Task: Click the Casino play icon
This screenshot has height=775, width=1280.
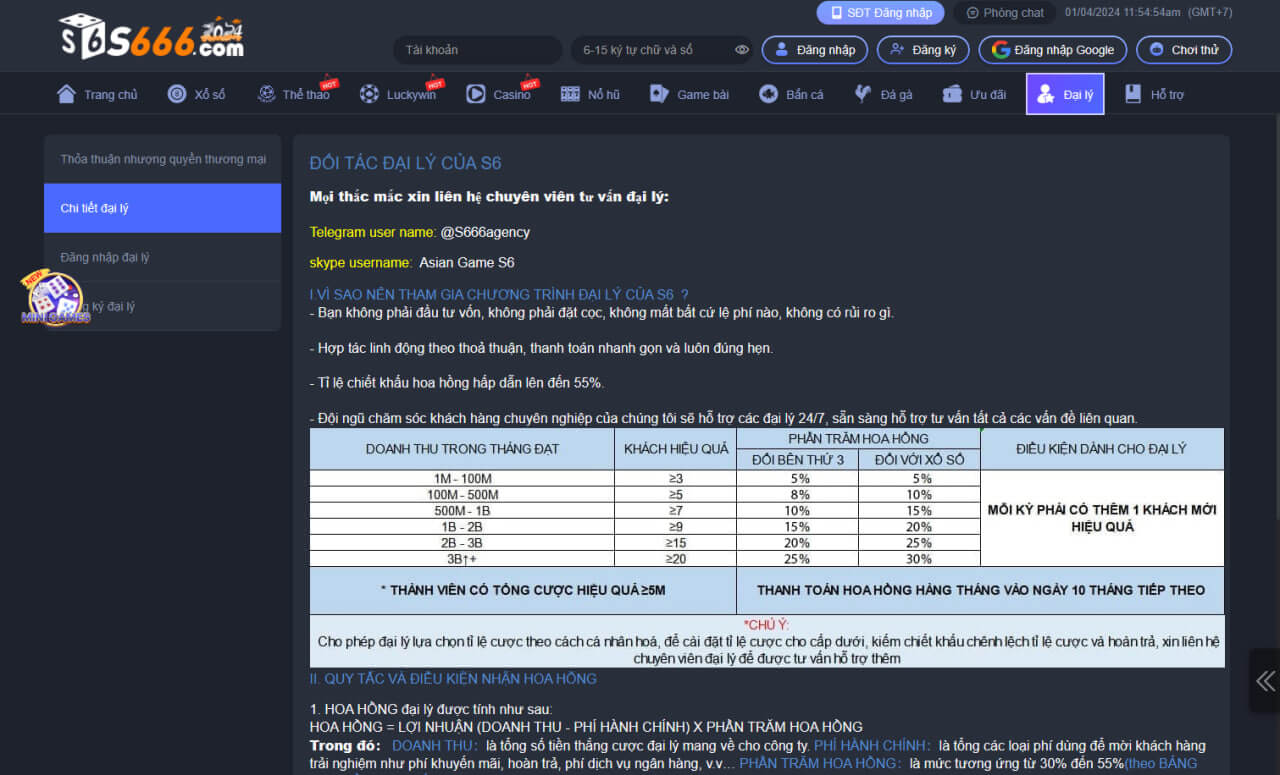Action: (476, 94)
